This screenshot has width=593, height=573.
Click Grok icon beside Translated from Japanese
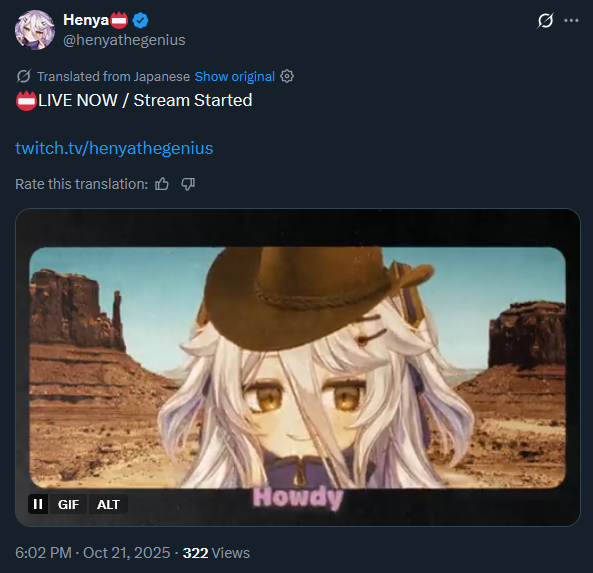(23, 76)
